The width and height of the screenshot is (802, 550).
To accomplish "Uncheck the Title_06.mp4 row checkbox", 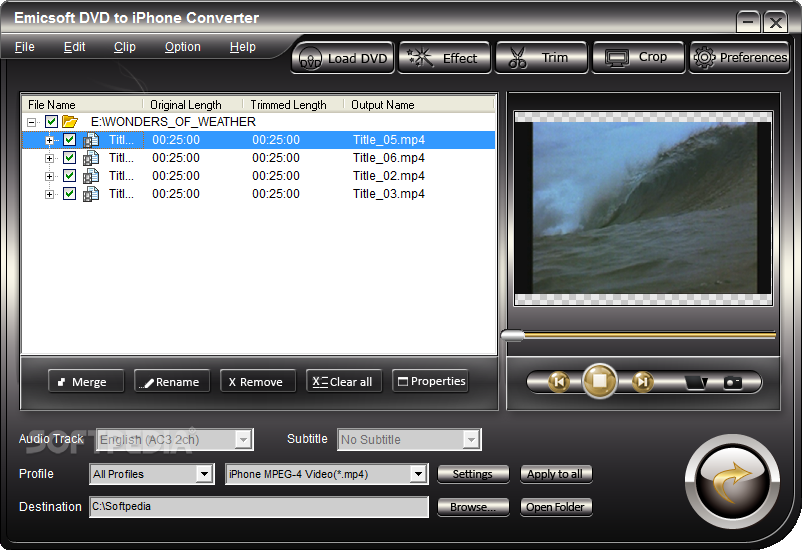I will (70, 158).
